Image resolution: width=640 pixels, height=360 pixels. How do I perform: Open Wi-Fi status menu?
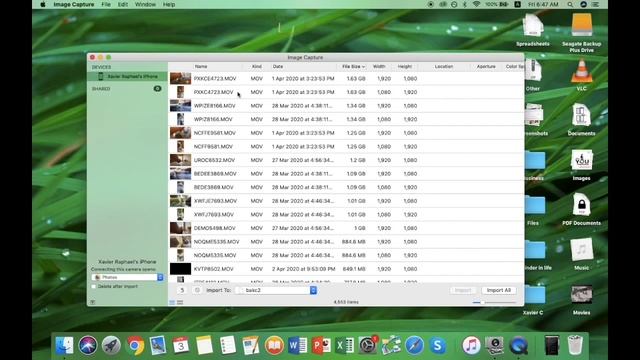pos(476,4)
